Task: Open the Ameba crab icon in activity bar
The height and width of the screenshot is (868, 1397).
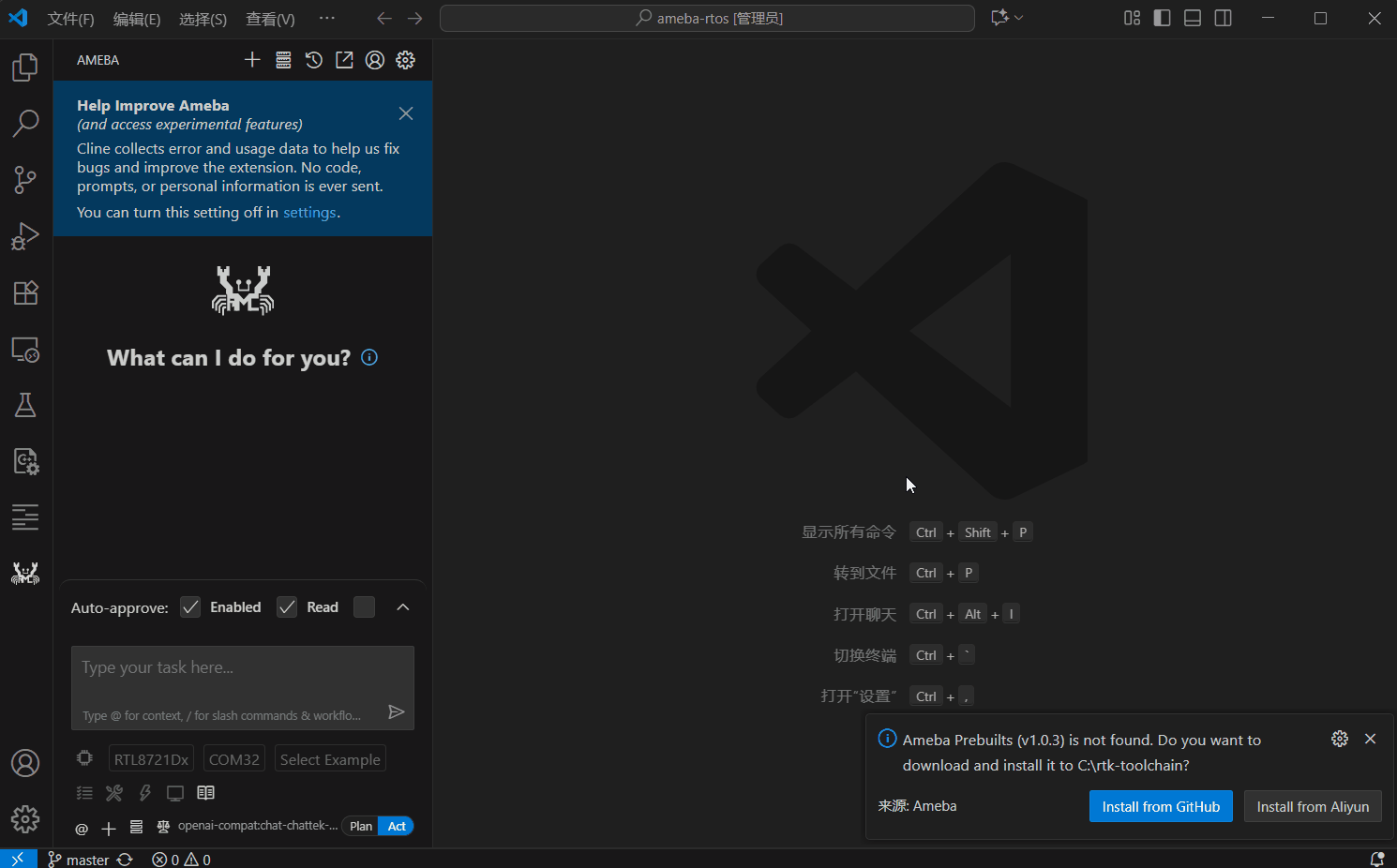Action: [x=25, y=574]
